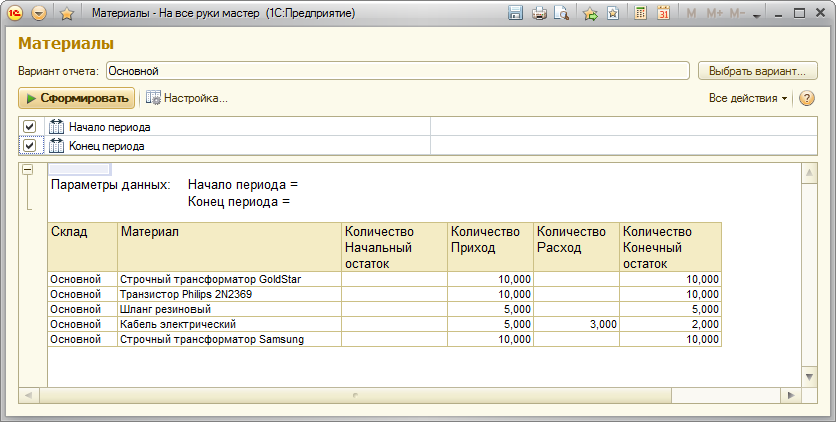Click the Начало периода = text in report

(x=243, y=185)
